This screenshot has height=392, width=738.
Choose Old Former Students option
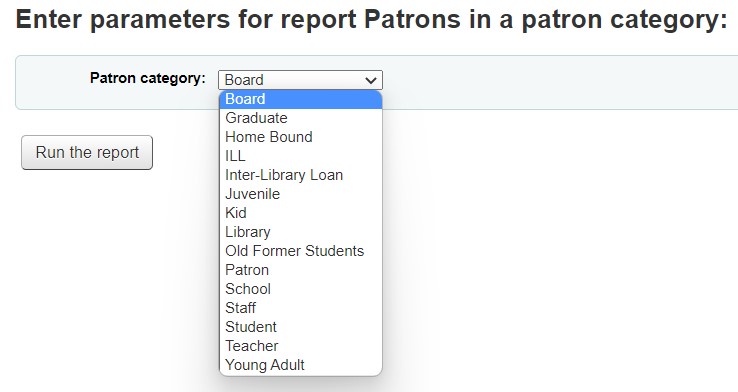pyautogui.click(x=301, y=251)
